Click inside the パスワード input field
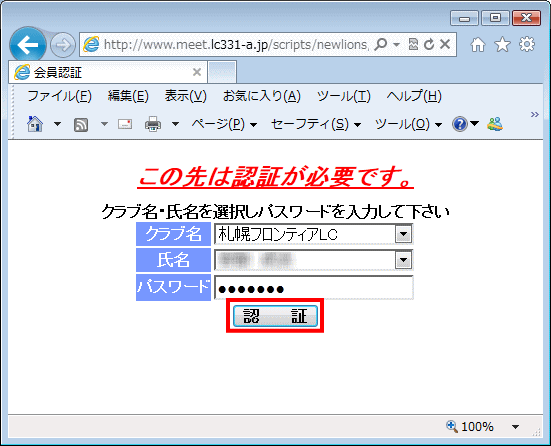The image size is (551, 446). click(313, 288)
